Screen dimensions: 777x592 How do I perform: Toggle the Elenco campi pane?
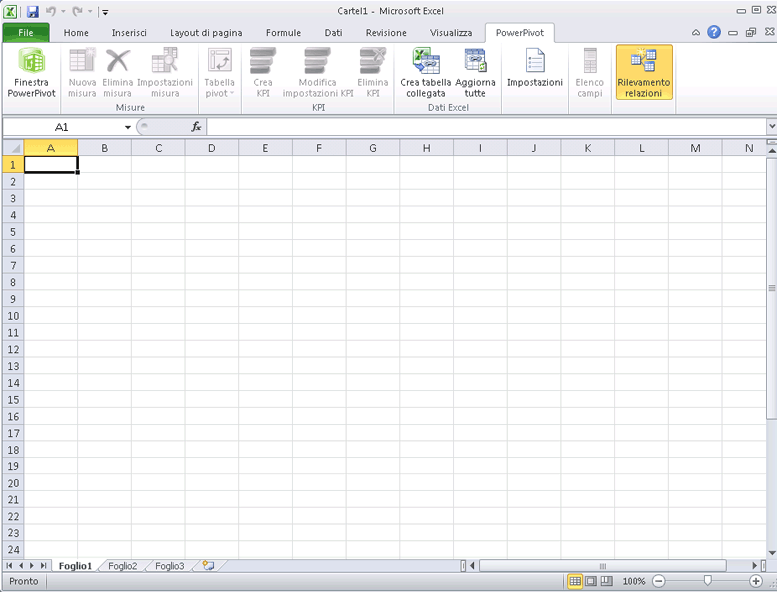589,72
